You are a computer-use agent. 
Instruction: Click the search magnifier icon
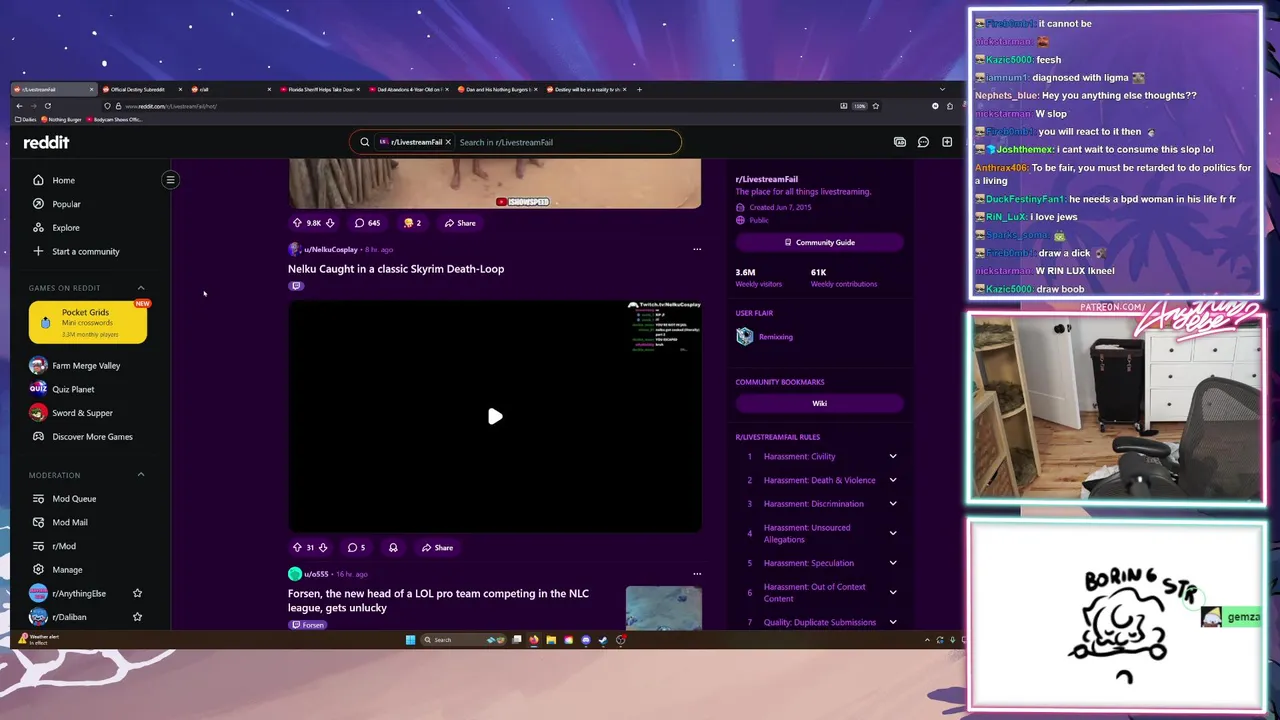click(364, 142)
